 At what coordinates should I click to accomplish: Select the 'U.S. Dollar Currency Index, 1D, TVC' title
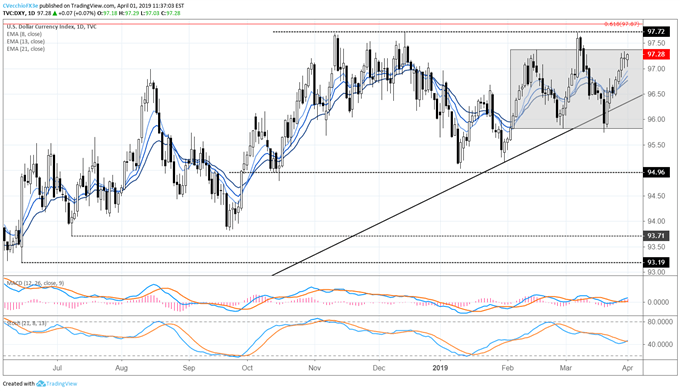(x=52, y=27)
